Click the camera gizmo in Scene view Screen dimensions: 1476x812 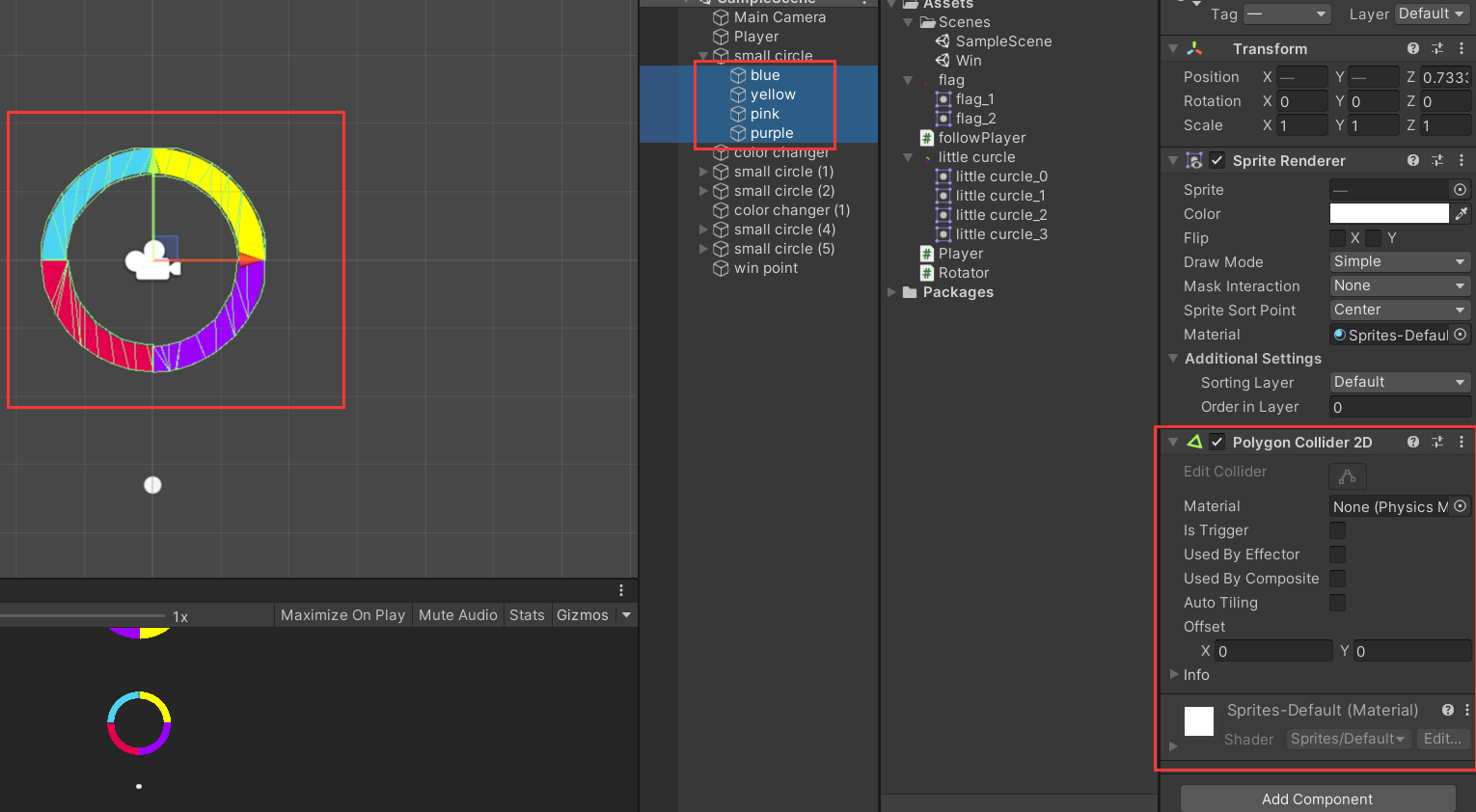(151, 260)
